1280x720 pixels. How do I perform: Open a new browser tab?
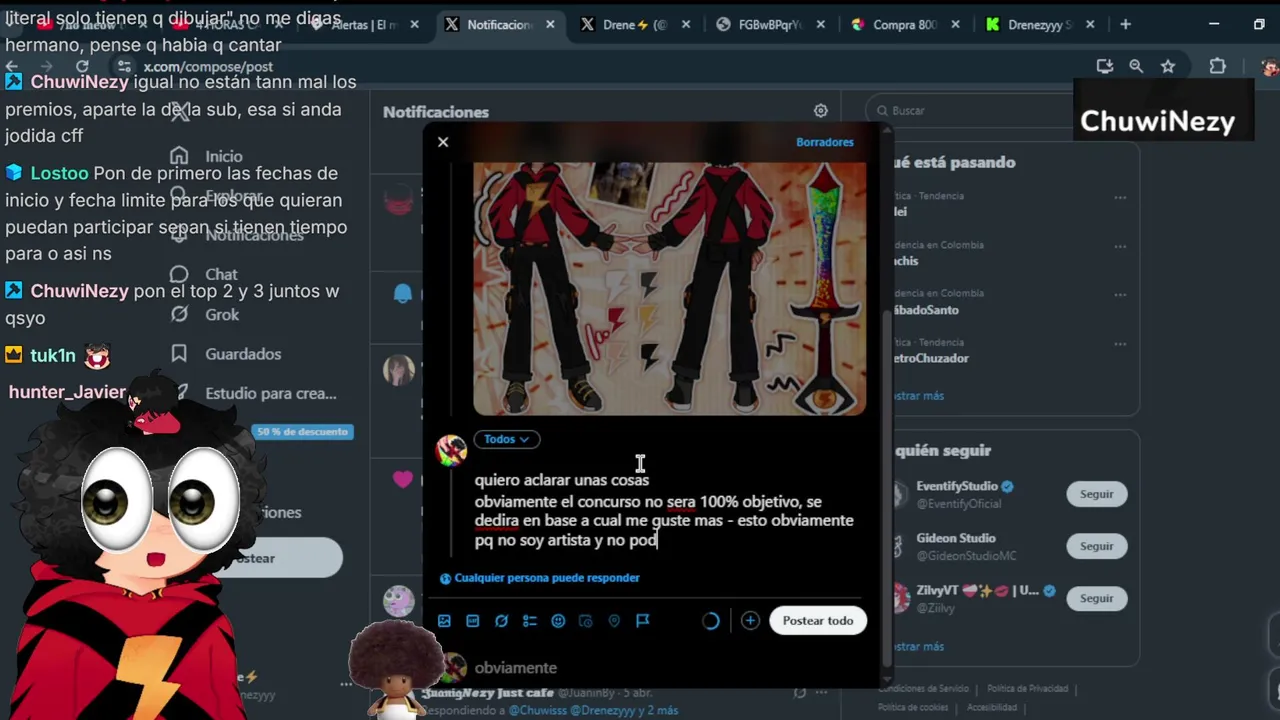coord(1125,24)
